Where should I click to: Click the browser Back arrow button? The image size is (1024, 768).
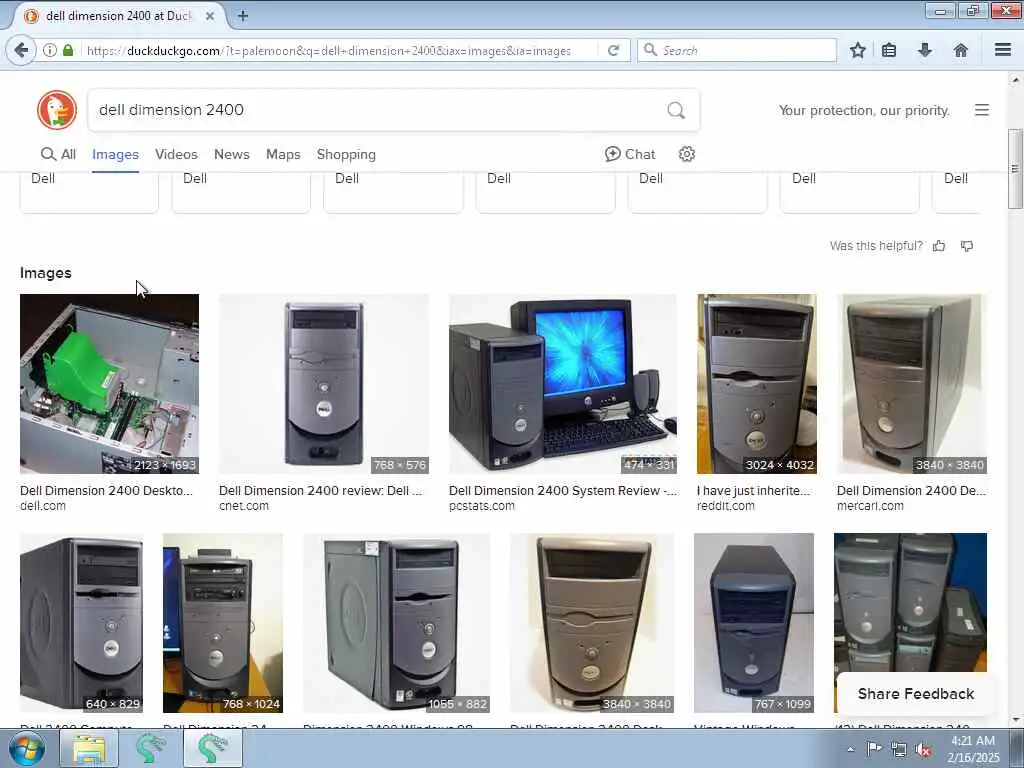tap(21, 50)
